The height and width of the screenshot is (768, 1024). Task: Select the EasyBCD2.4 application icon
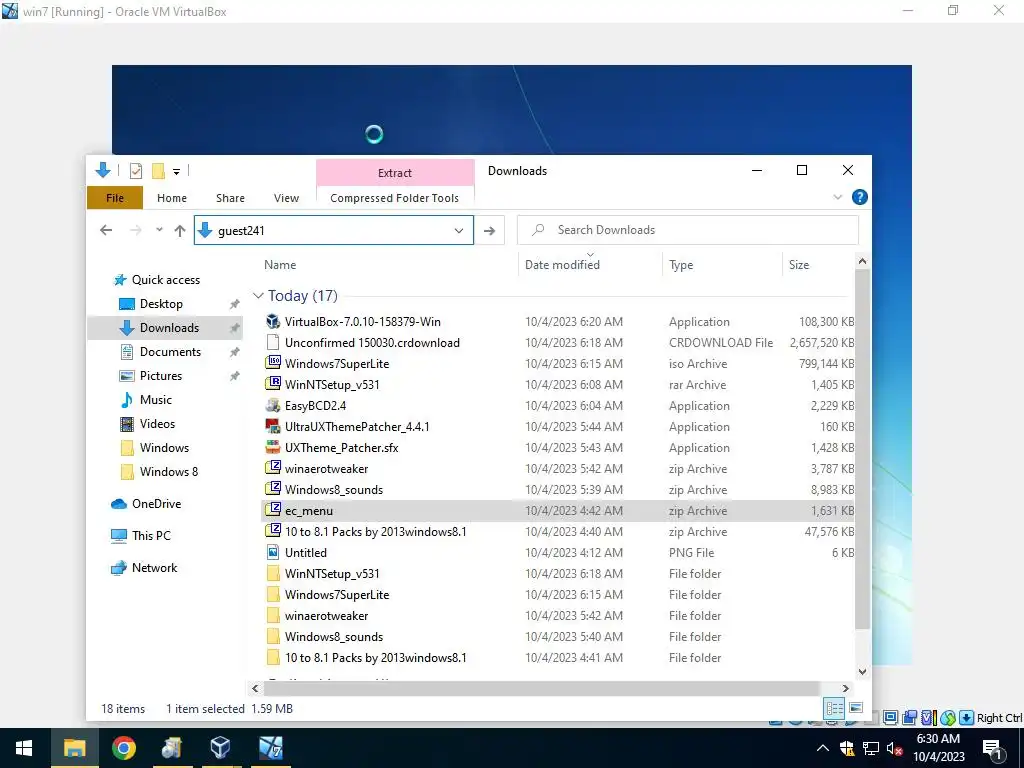point(273,406)
